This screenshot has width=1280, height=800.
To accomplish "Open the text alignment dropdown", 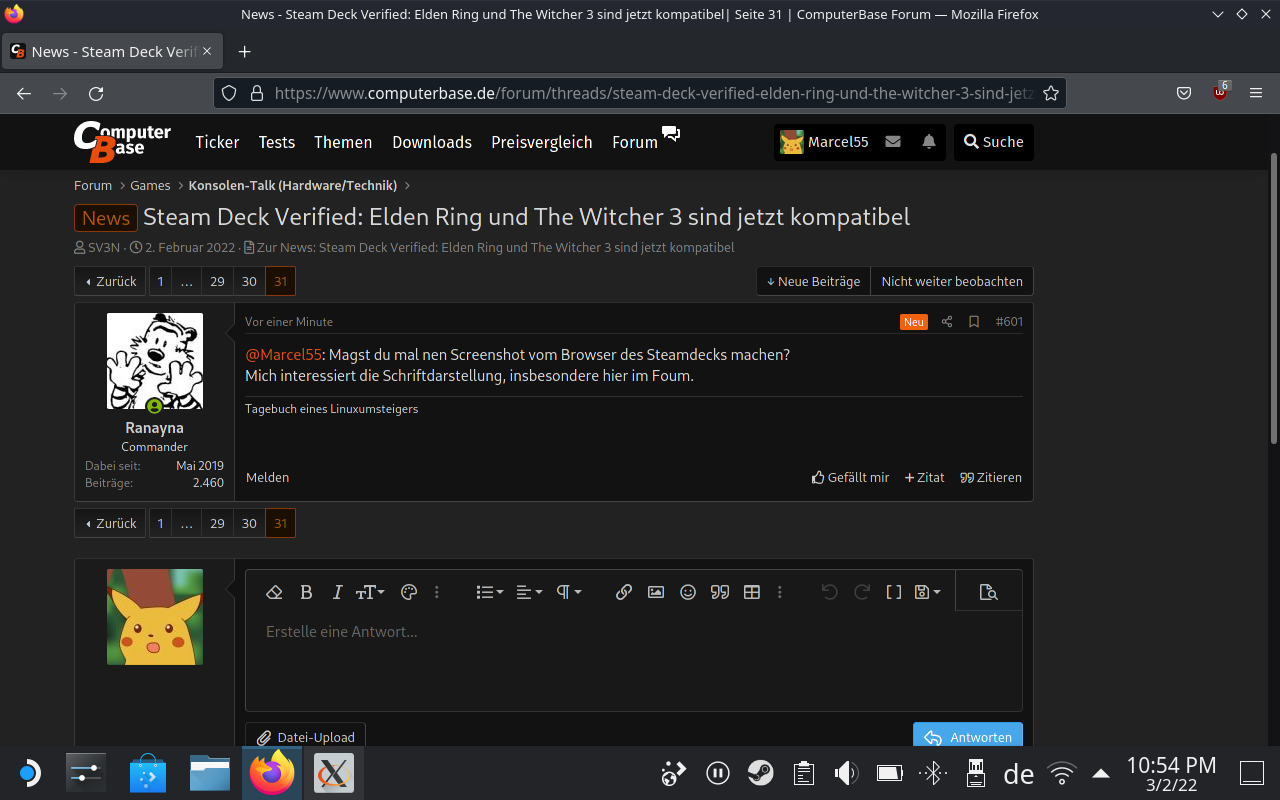I will (529, 592).
